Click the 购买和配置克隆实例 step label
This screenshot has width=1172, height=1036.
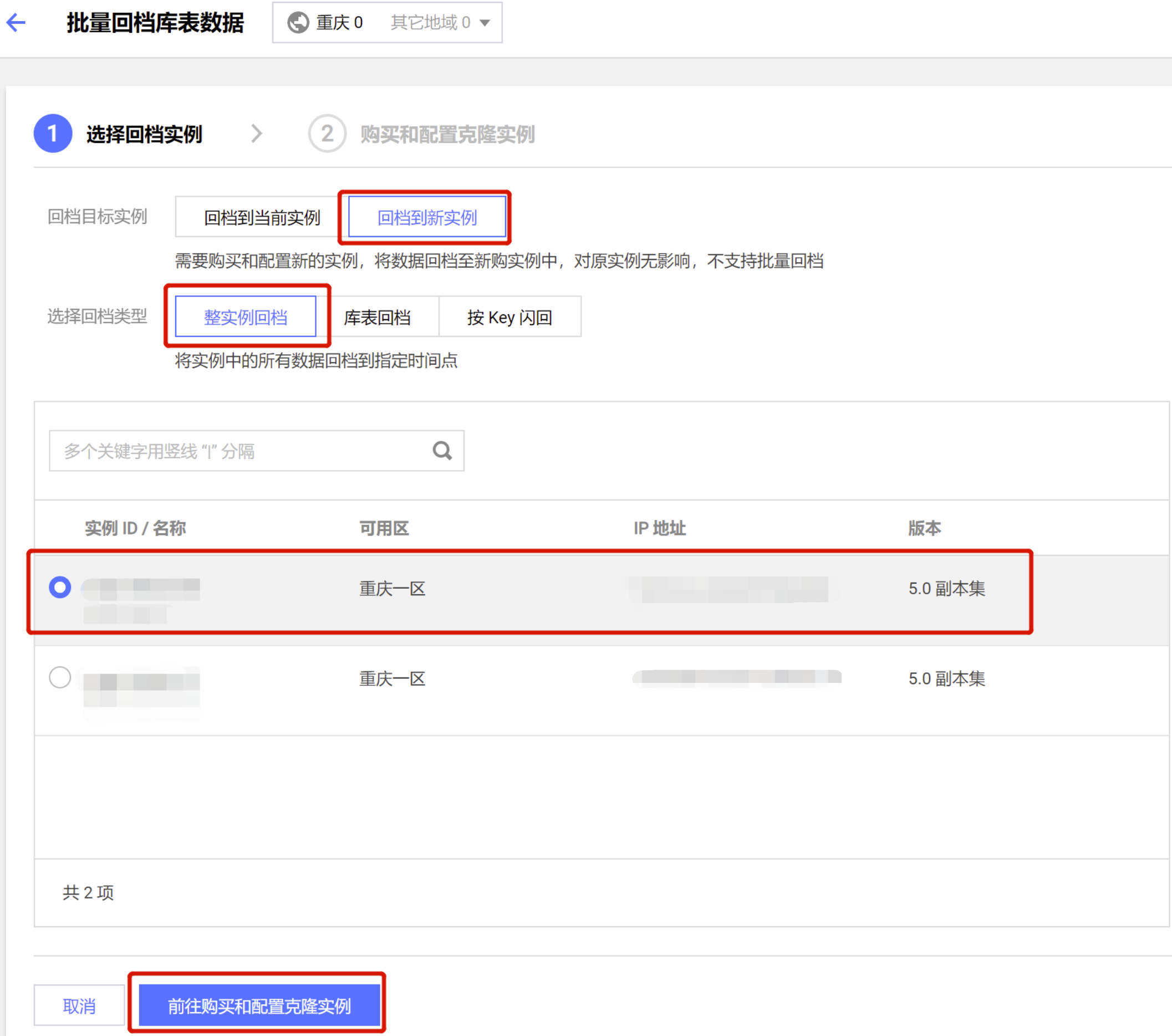click(447, 134)
